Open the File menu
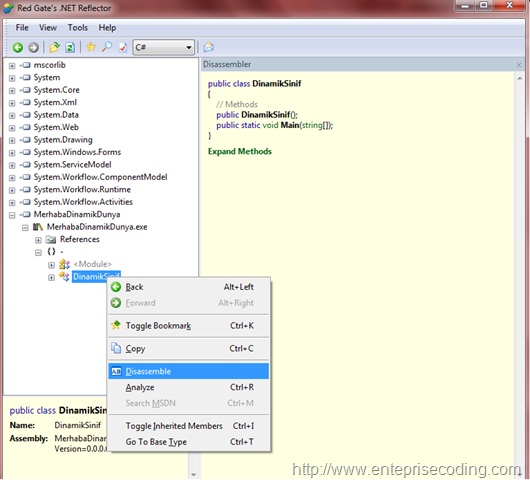530x480 pixels. 22,28
